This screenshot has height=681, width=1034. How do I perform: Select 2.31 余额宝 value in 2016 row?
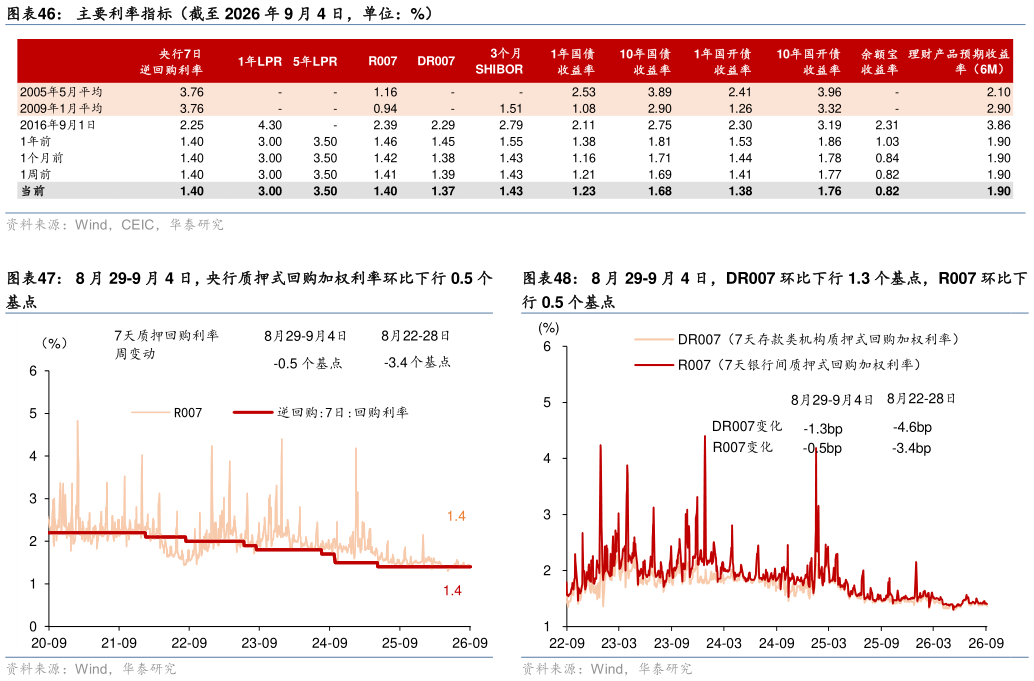tap(887, 125)
